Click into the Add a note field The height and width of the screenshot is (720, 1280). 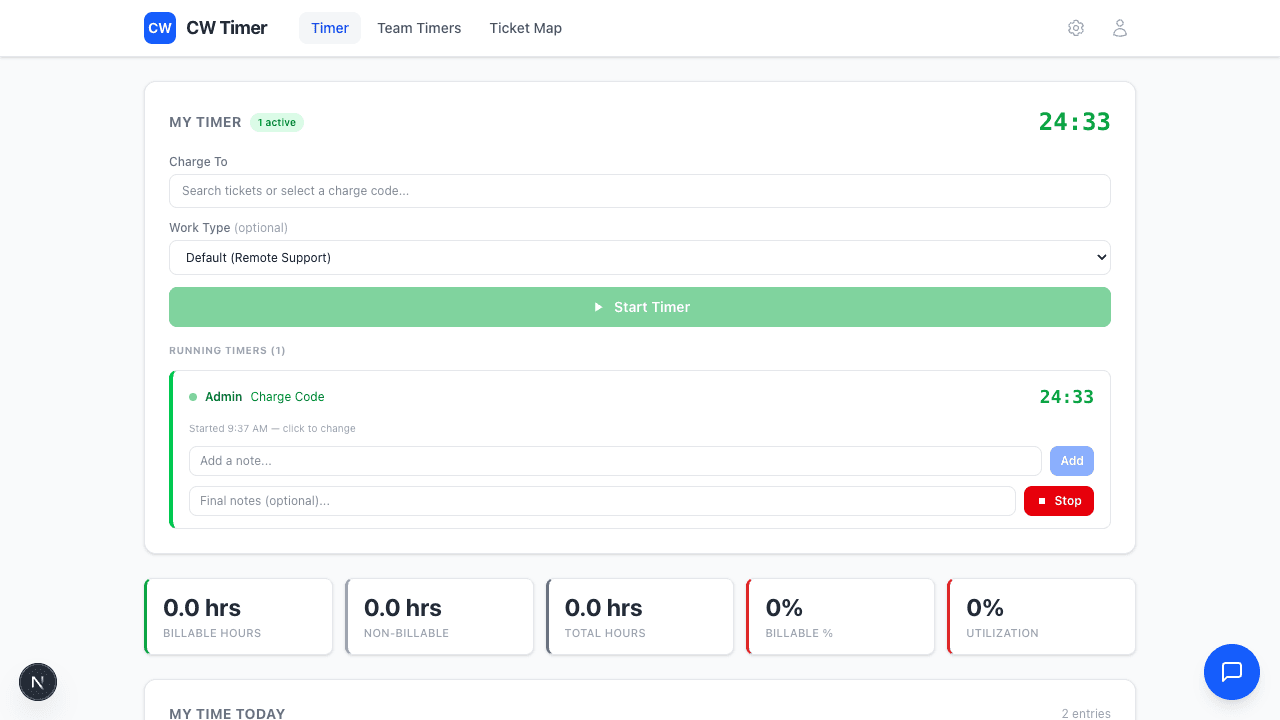[x=614, y=461]
